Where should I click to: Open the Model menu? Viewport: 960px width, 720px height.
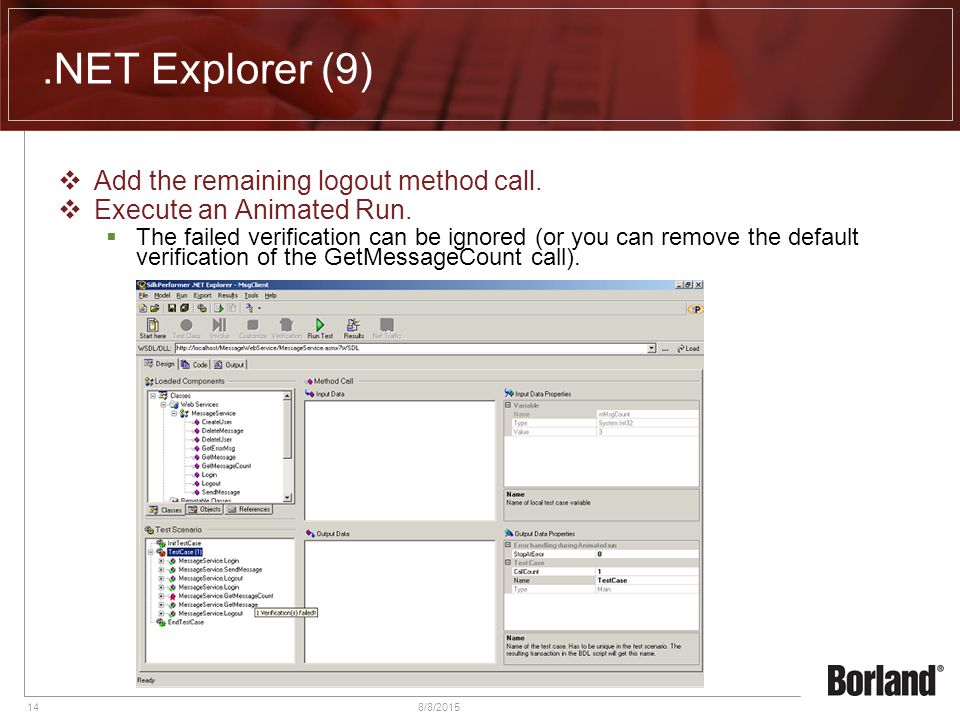(162, 295)
